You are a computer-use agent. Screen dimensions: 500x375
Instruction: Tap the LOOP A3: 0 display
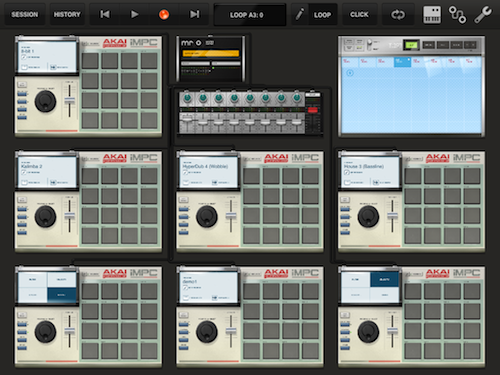[x=250, y=15]
